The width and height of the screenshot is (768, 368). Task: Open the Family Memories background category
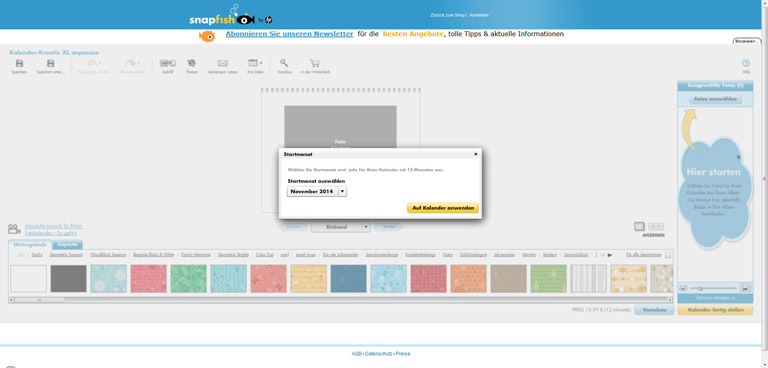pos(196,255)
